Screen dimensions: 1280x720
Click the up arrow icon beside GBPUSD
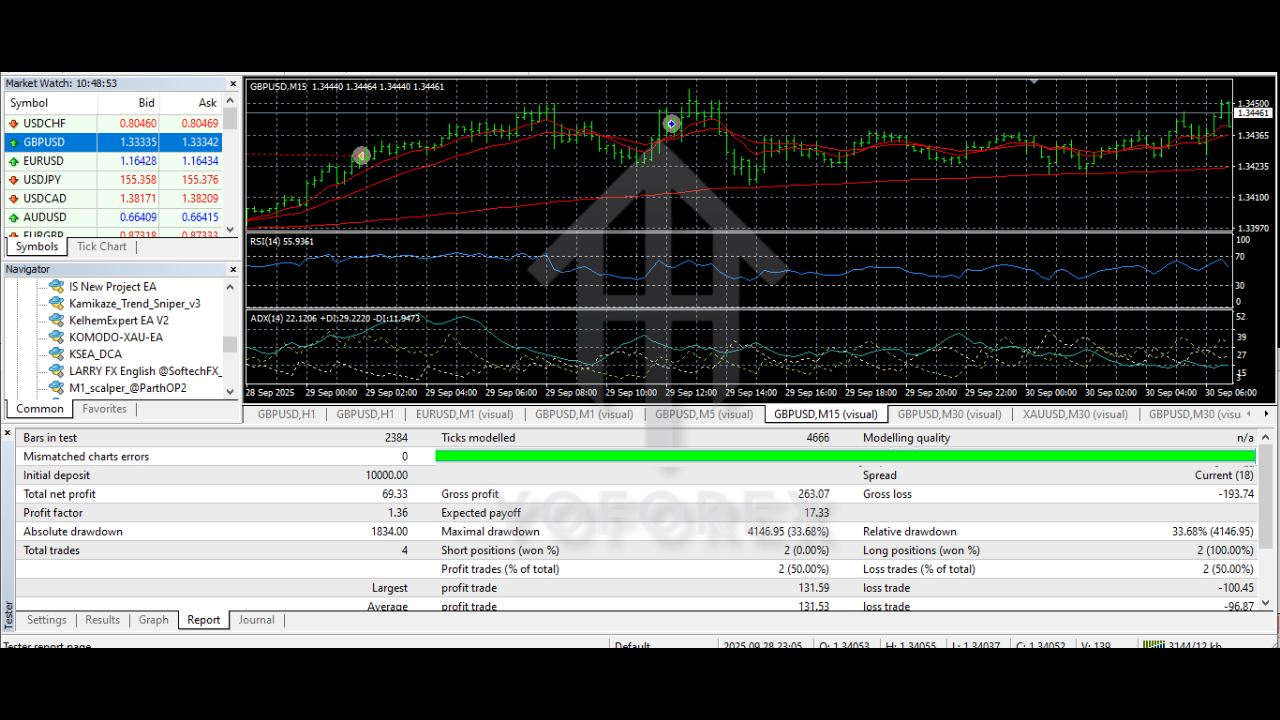tap(13, 143)
